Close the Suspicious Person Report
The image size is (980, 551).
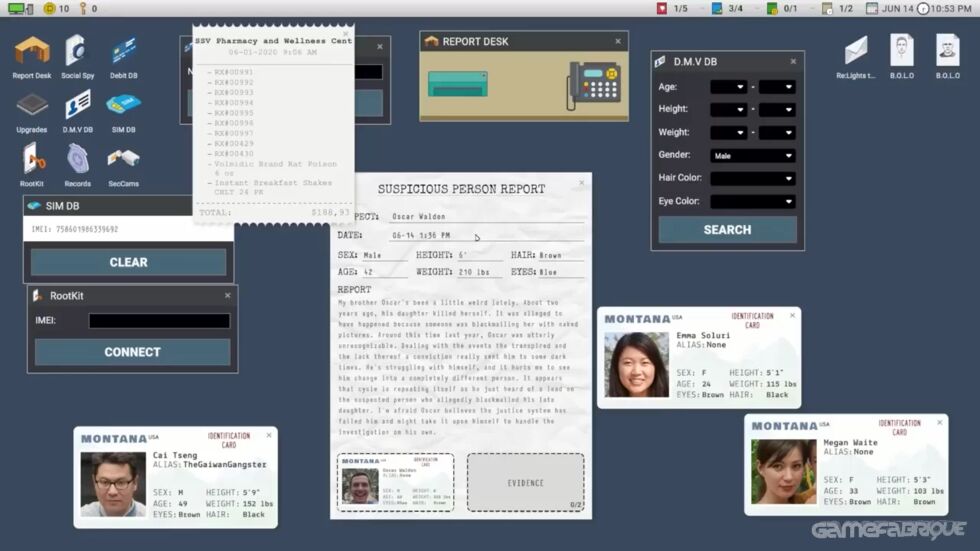pos(582,182)
